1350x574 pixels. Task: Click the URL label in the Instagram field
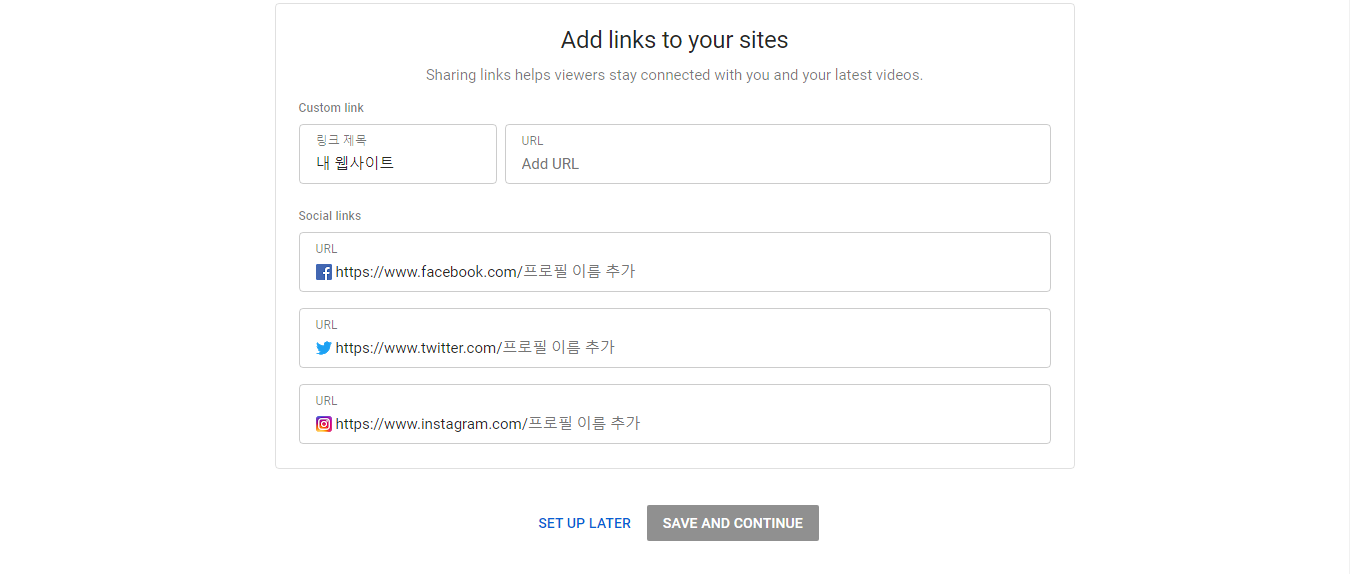coord(327,401)
